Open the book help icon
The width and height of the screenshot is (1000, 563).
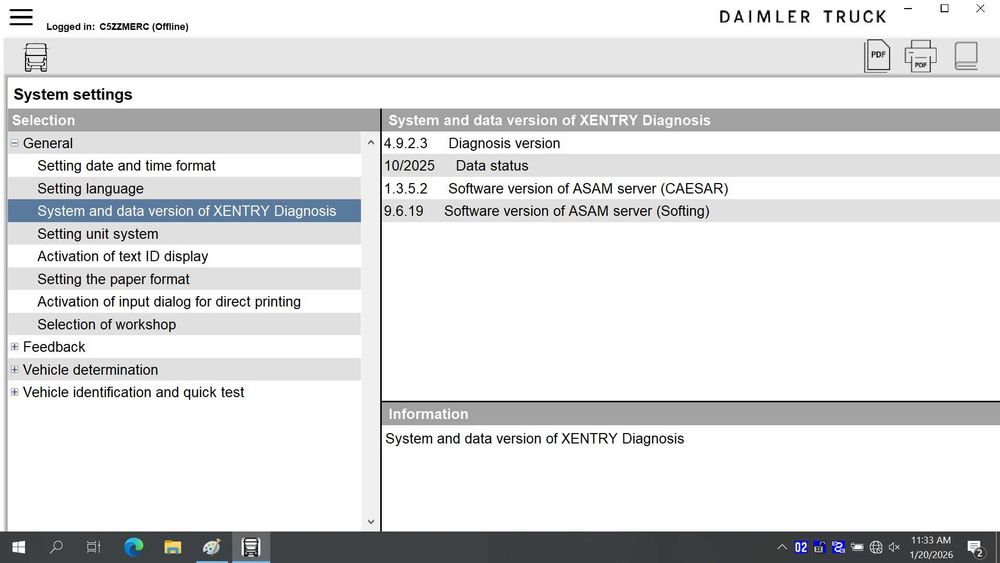[966, 56]
